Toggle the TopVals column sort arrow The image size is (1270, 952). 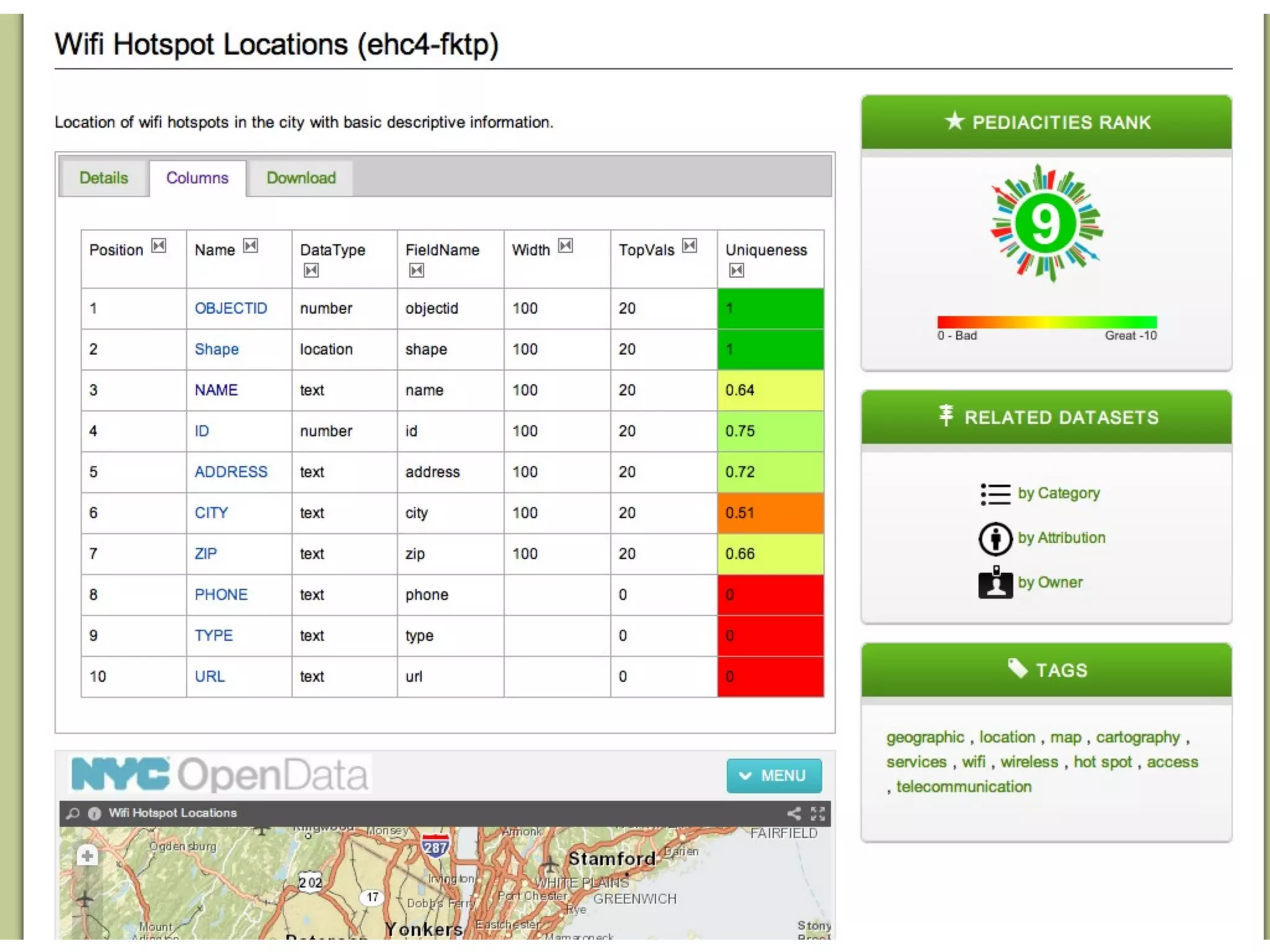[689, 246]
